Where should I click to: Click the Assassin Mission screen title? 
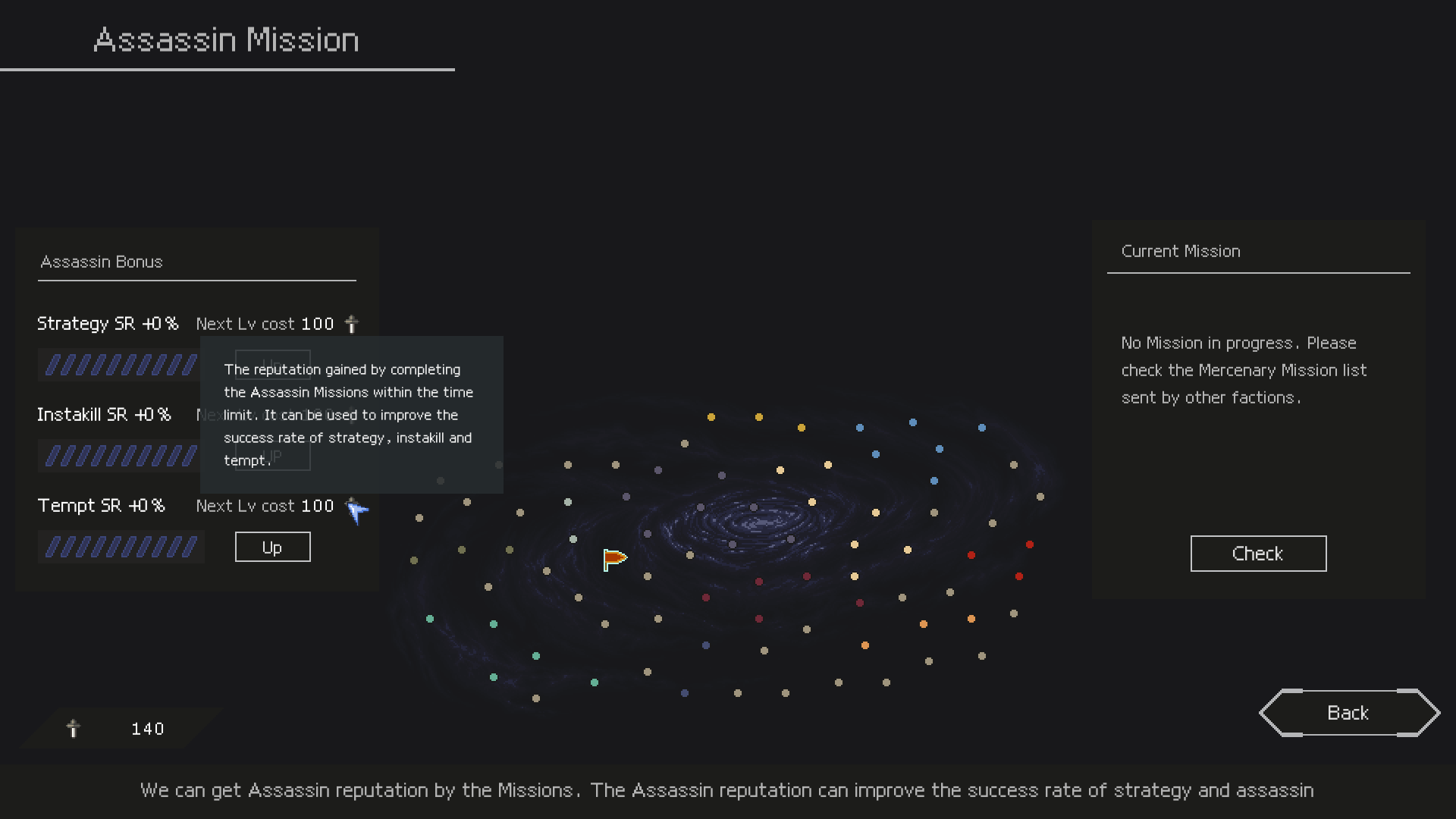pyautogui.click(x=226, y=40)
